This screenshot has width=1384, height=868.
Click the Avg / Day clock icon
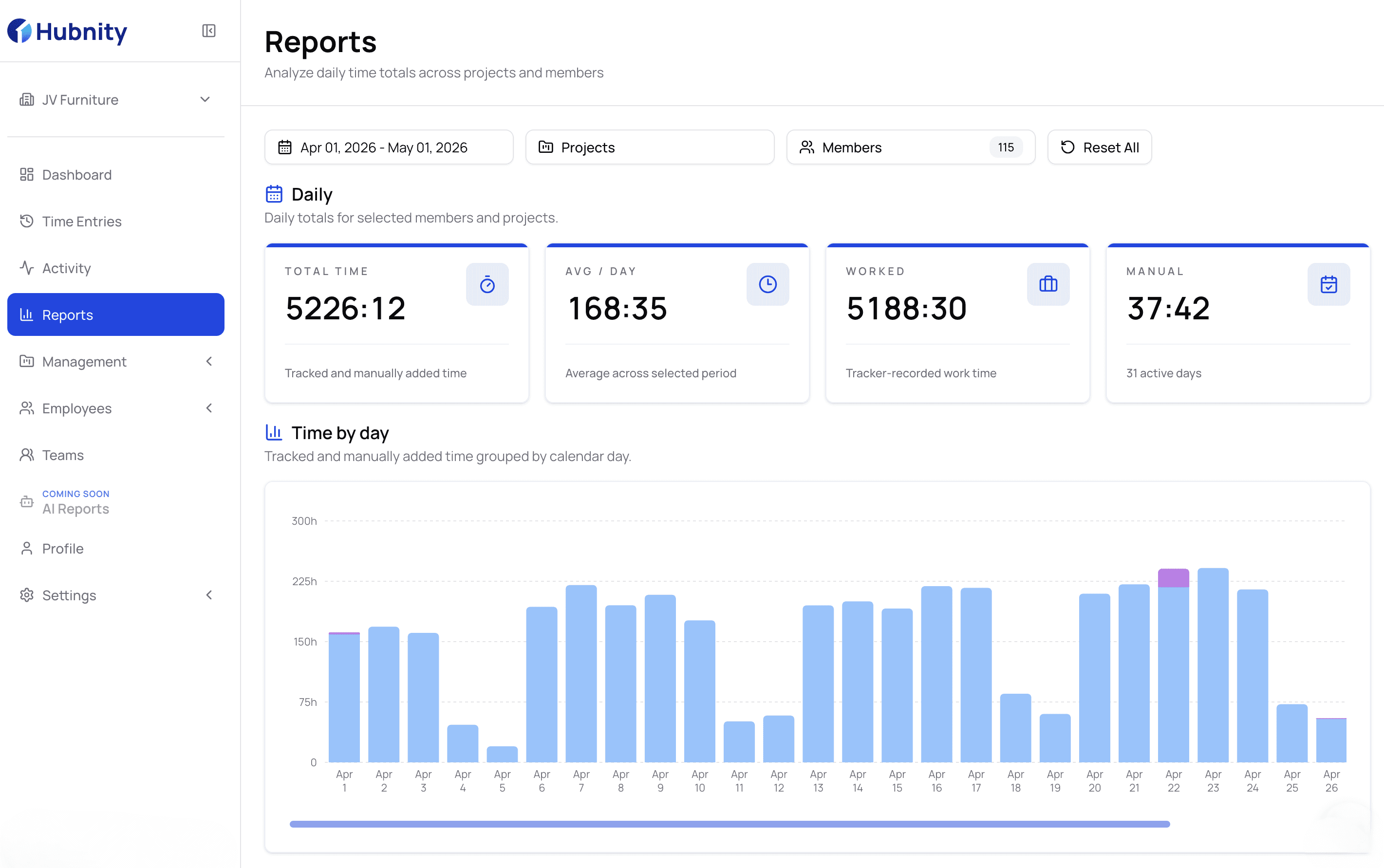pos(767,284)
